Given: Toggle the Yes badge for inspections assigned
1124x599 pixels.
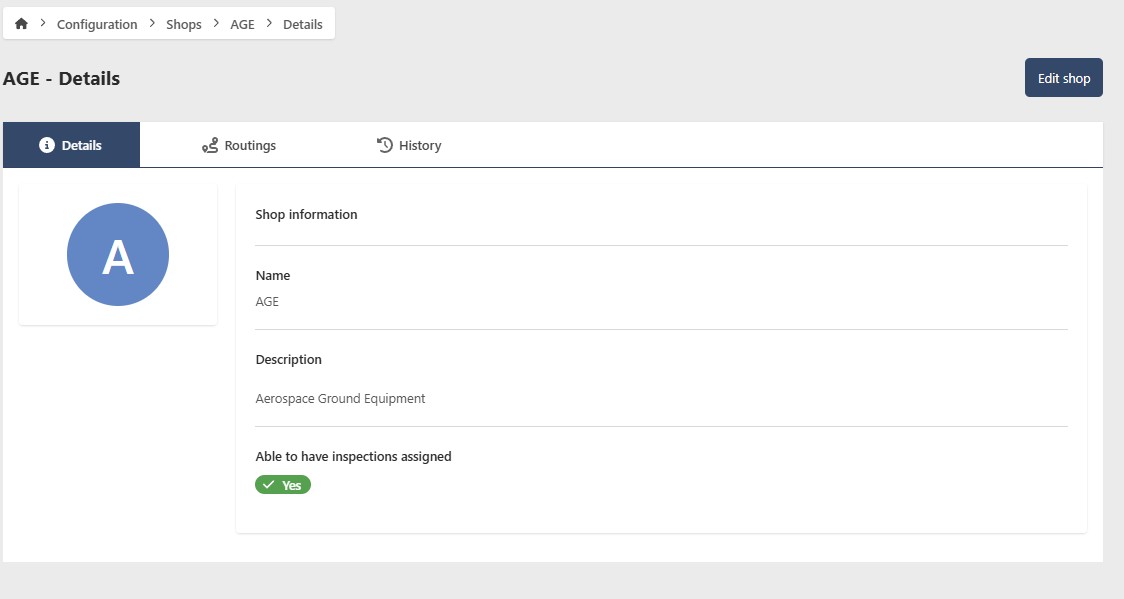Looking at the screenshot, I should pyautogui.click(x=283, y=484).
